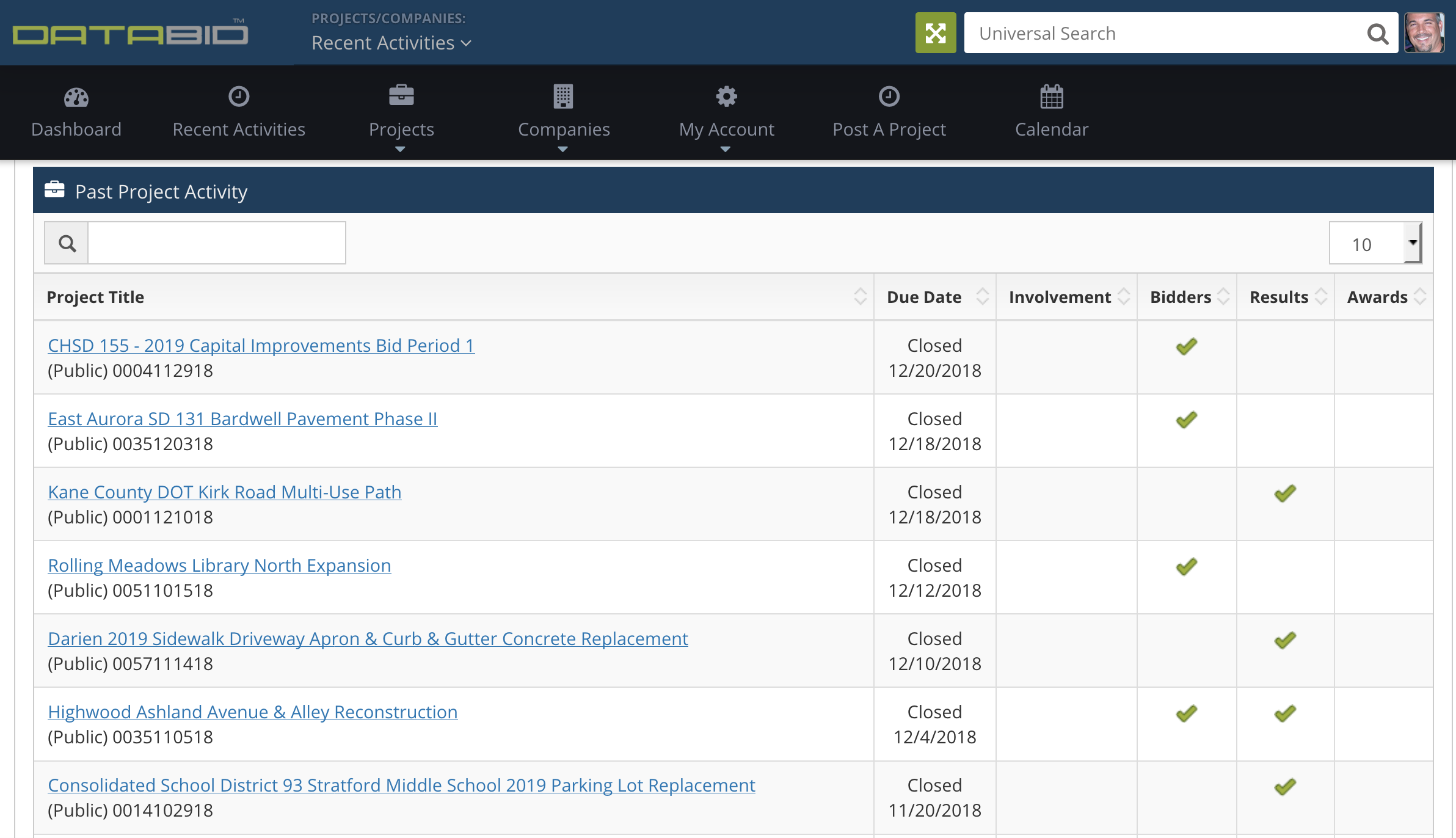Open the rows-per-page dropdown showing 10
This screenshot has width=1456, height=838.
point(1375,243)
